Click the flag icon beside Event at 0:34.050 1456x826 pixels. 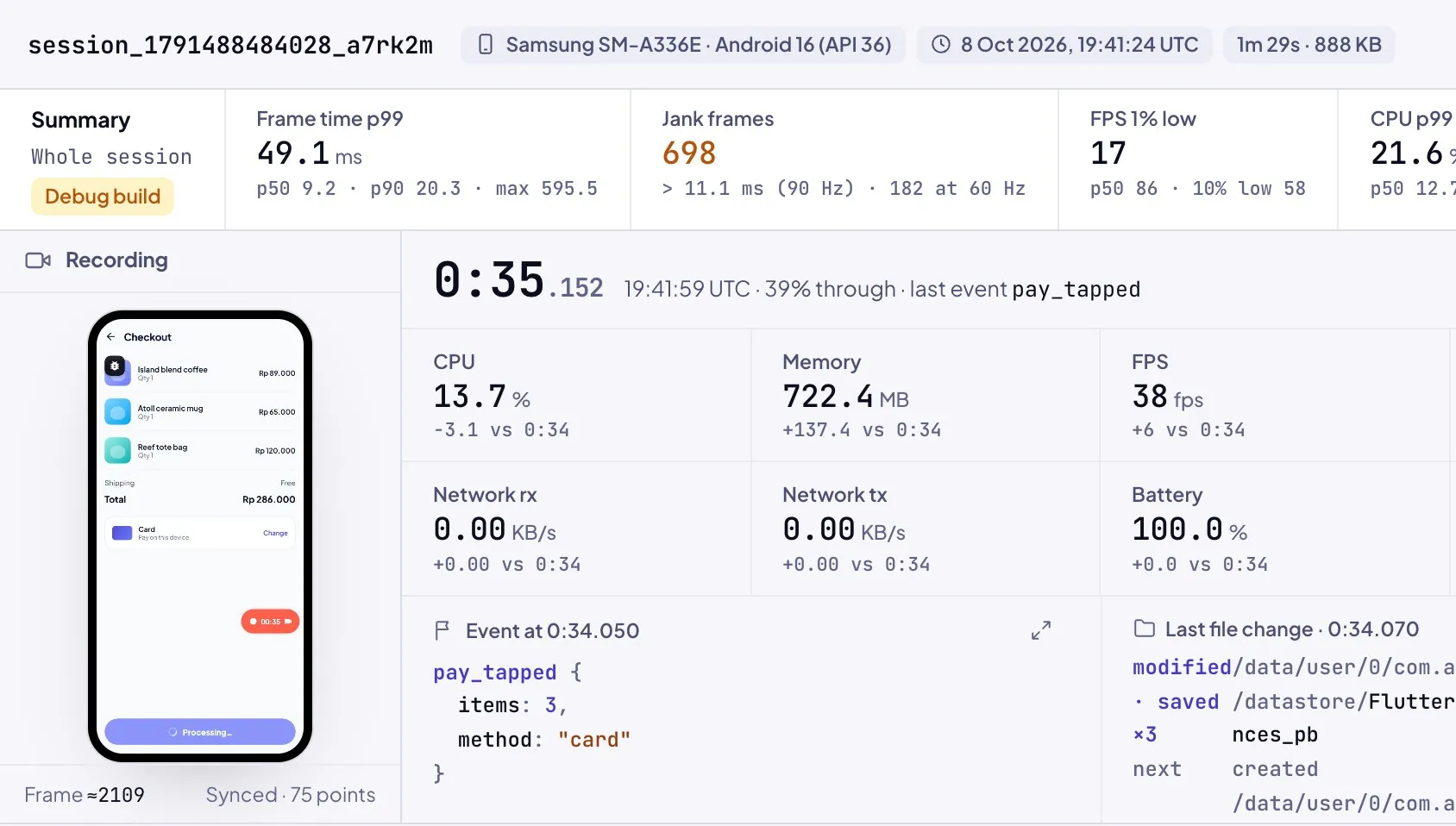point(442,631)
